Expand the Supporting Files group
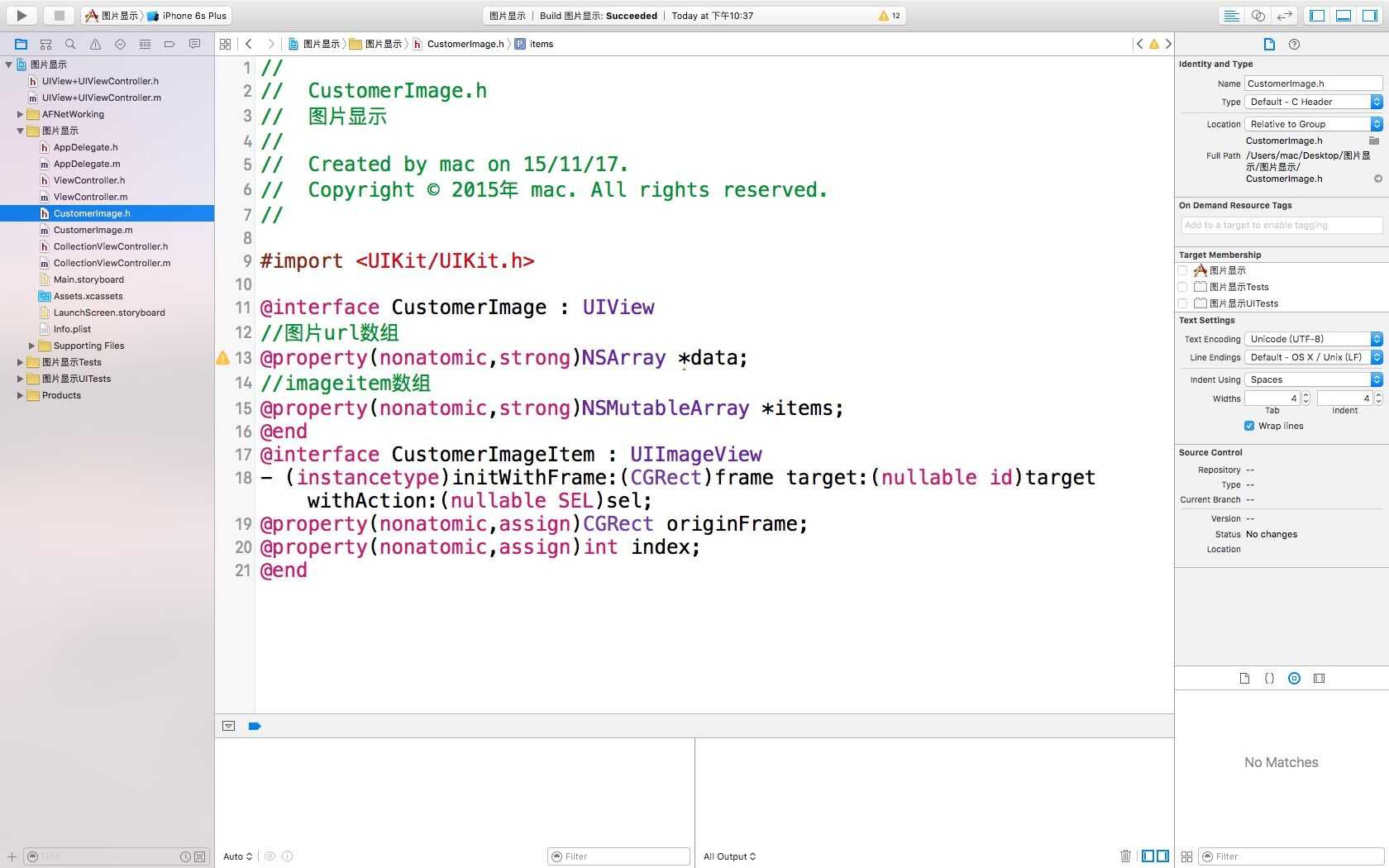Image resolution: width=1389 pixels, height=868 pixels. 31,346
